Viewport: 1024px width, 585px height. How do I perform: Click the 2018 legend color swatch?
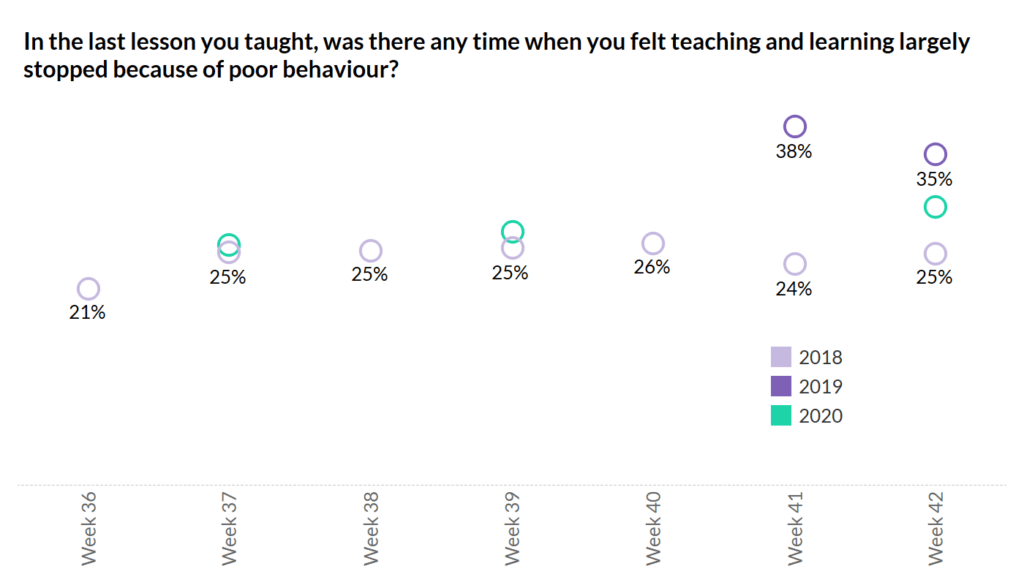pyautogui.click(x=781, y=357)
